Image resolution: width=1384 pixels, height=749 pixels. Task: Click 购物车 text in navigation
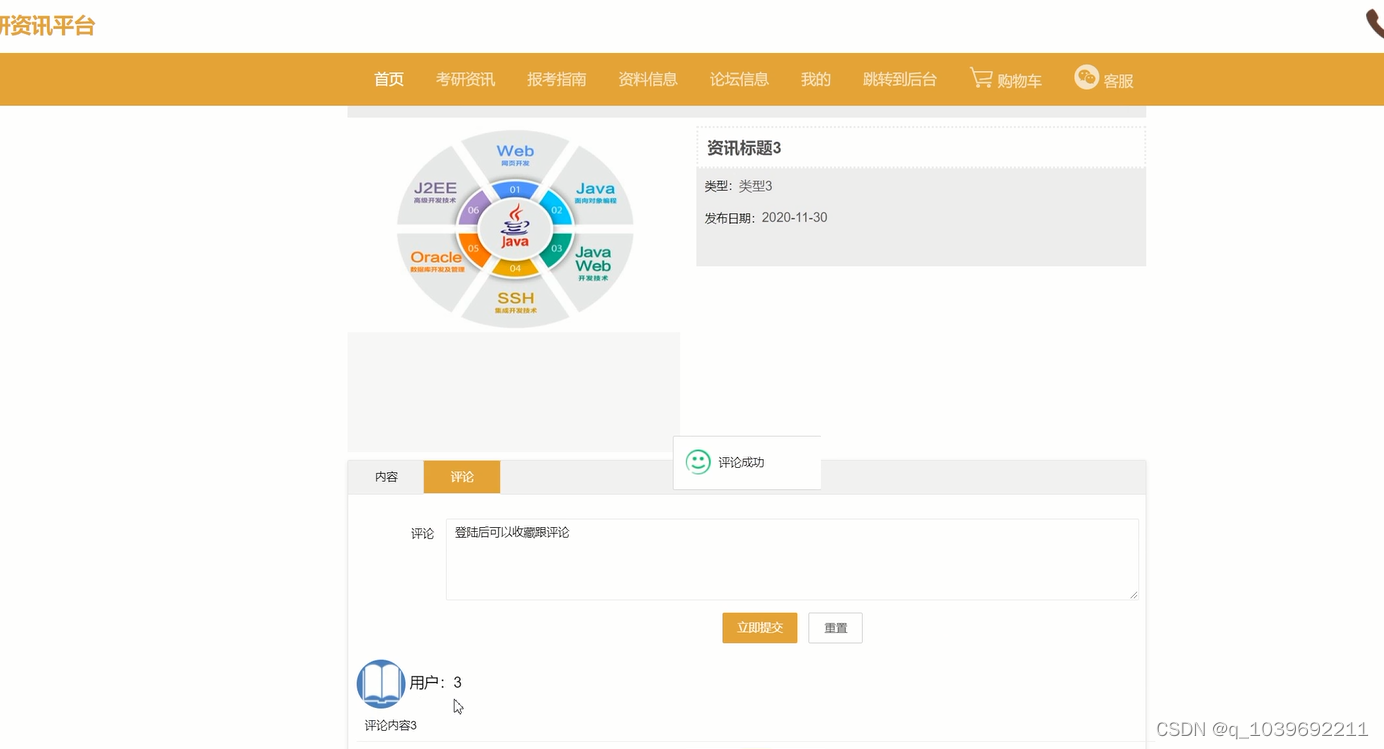point(1020,81)
